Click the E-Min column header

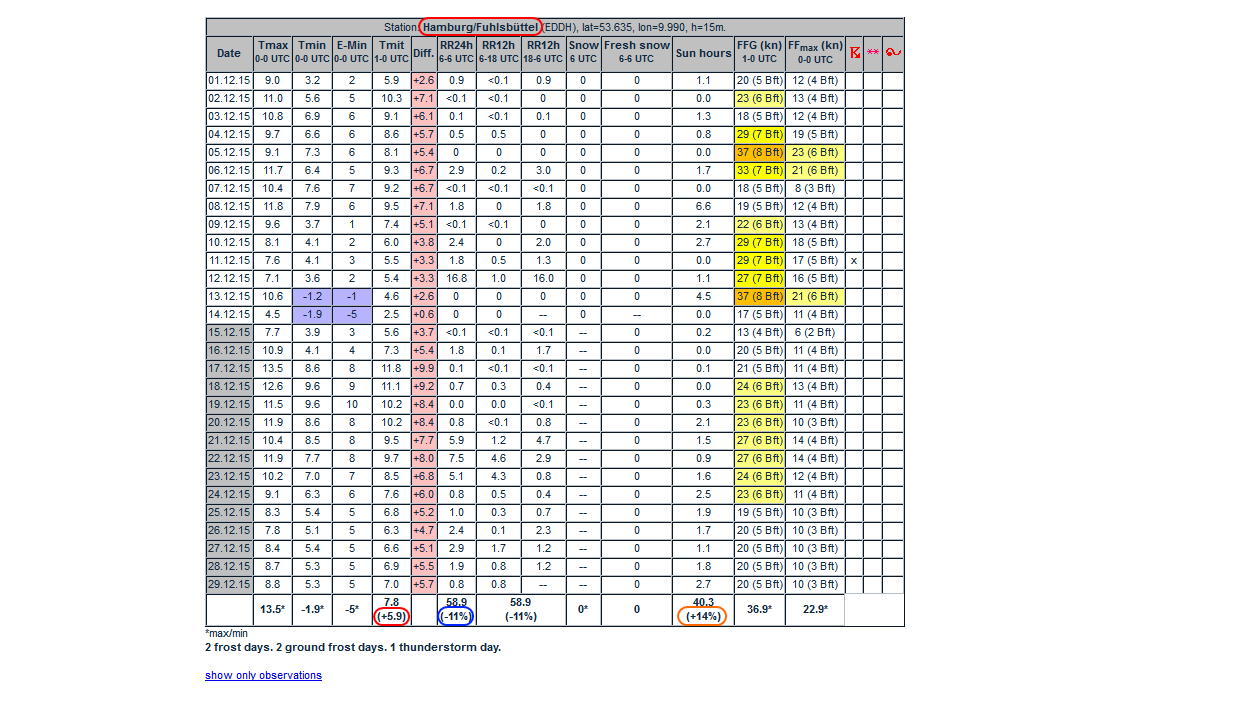352,54
